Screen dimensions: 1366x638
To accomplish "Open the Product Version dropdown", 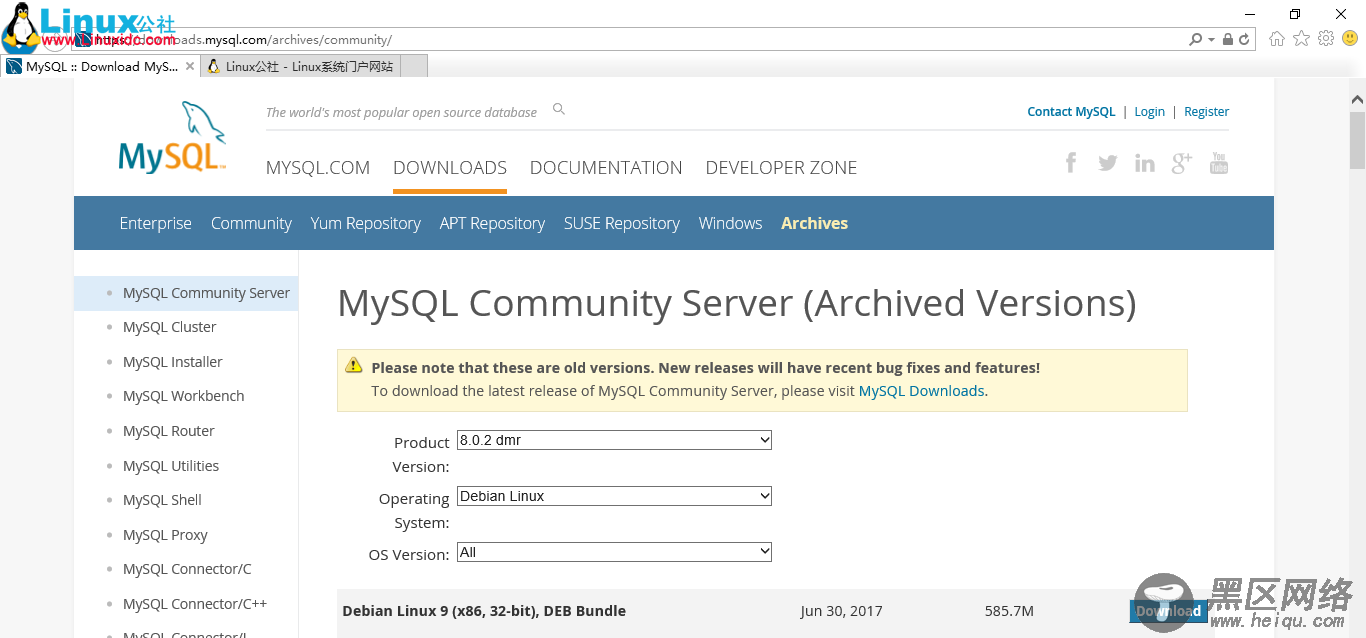I will pos(614,440).
